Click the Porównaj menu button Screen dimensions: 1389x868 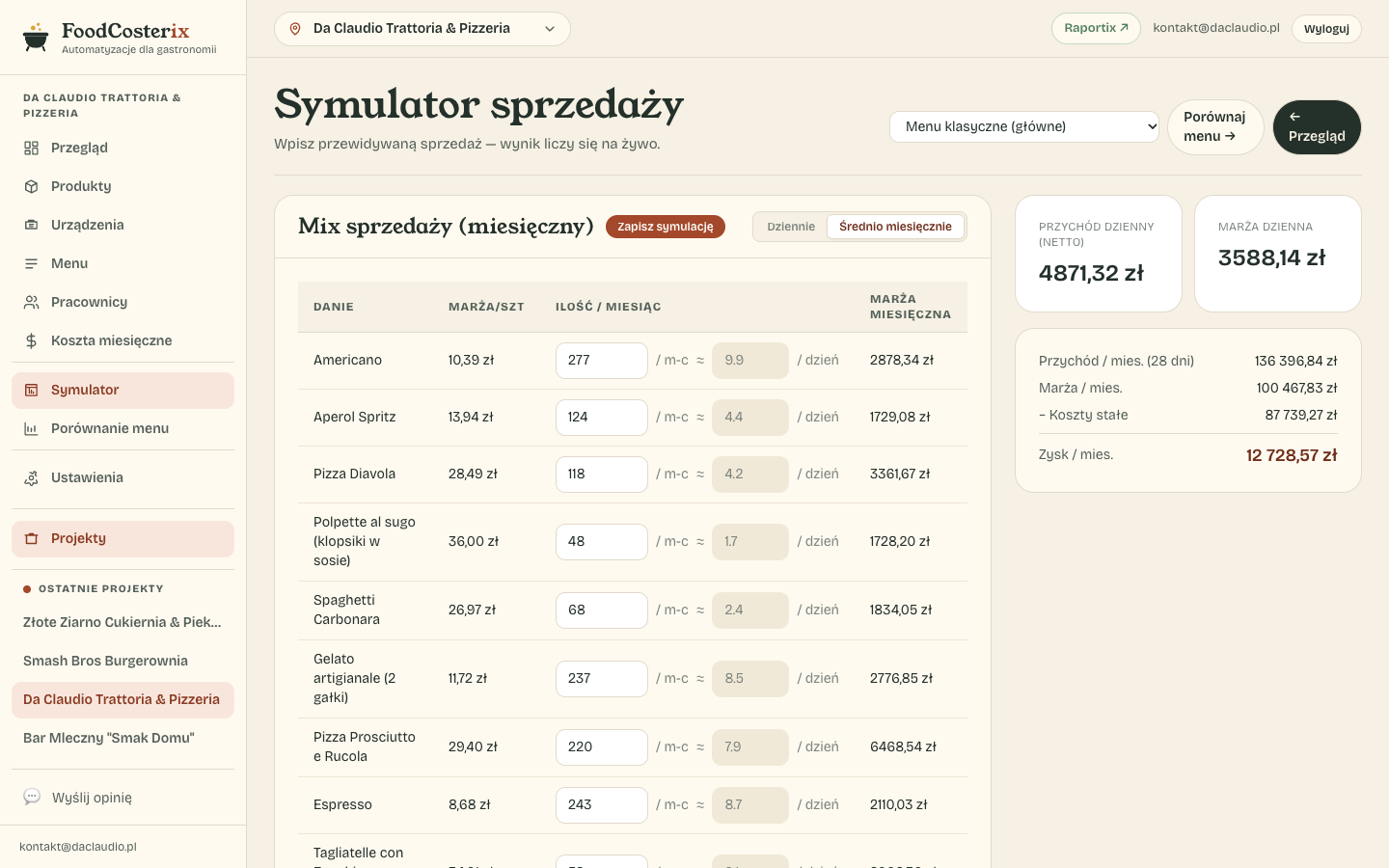coord(1215,126)
